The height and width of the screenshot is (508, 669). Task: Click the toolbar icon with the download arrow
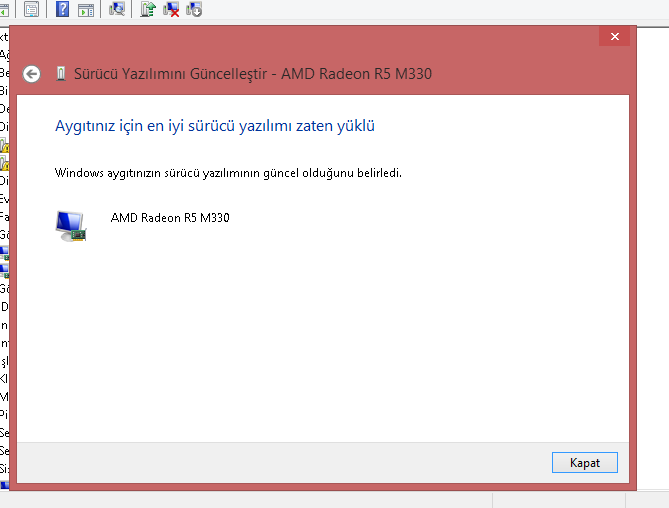click(x=194, y=9)
